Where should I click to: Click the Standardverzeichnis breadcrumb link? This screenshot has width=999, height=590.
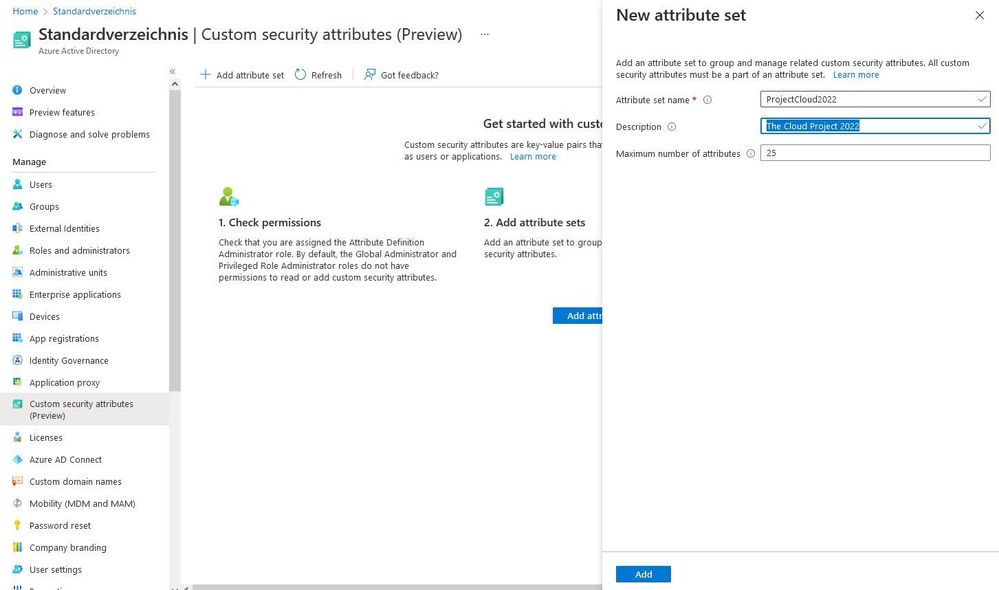[94, 11]
